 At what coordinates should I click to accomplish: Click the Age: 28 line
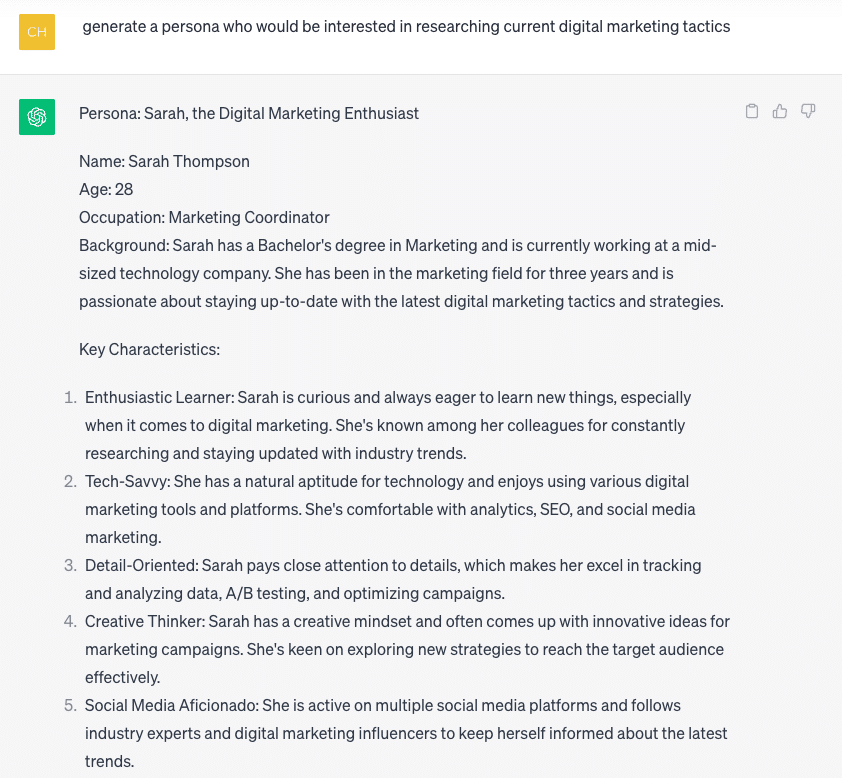pos(106,189)
